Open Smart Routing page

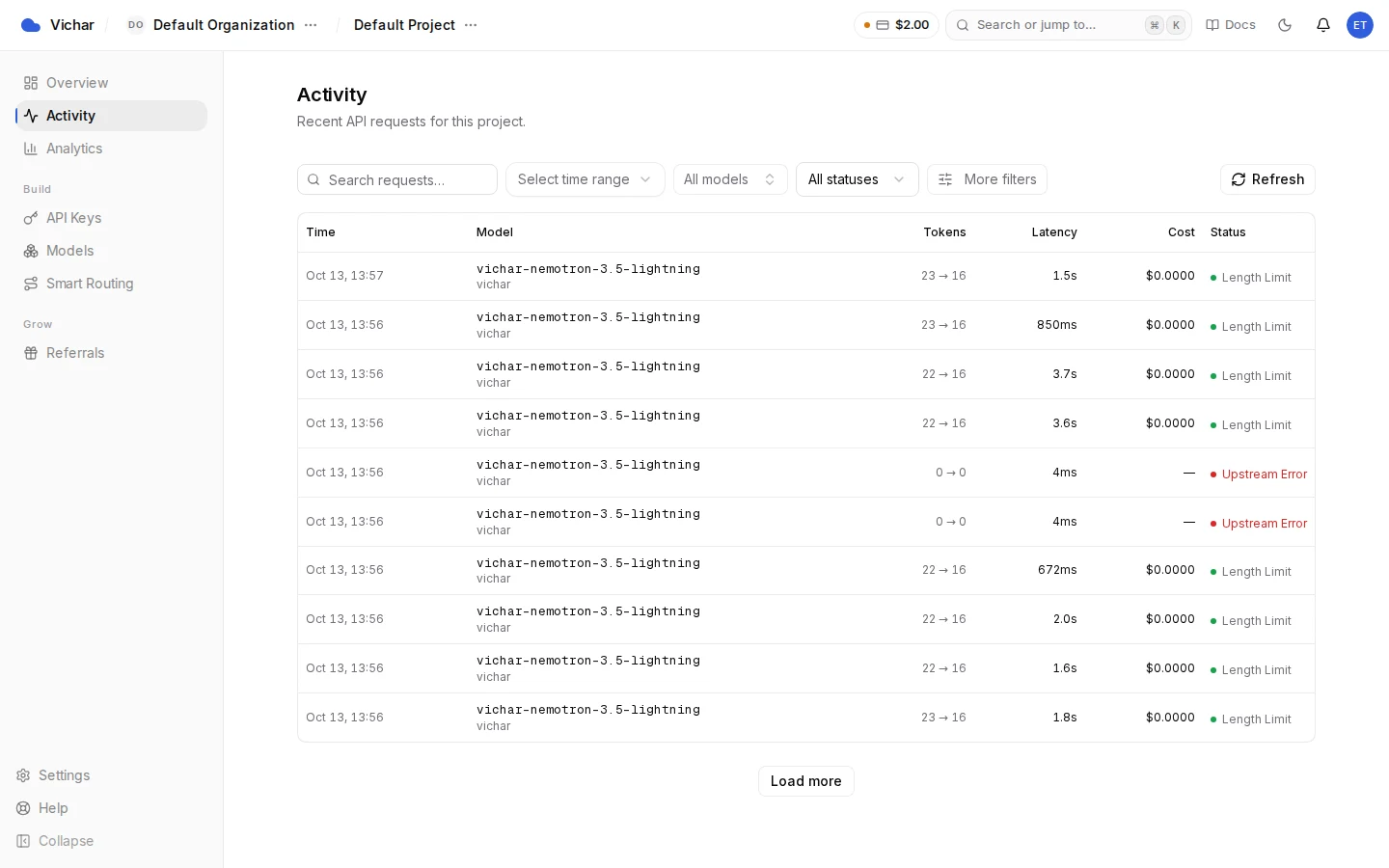(x=111, y=284)
